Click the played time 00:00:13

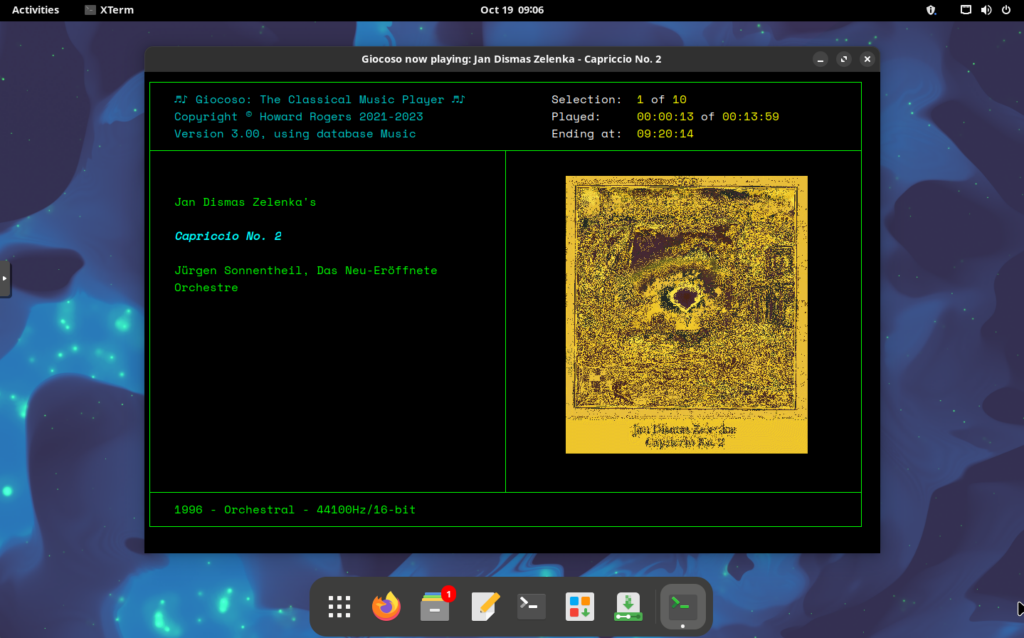click(665, 117)
